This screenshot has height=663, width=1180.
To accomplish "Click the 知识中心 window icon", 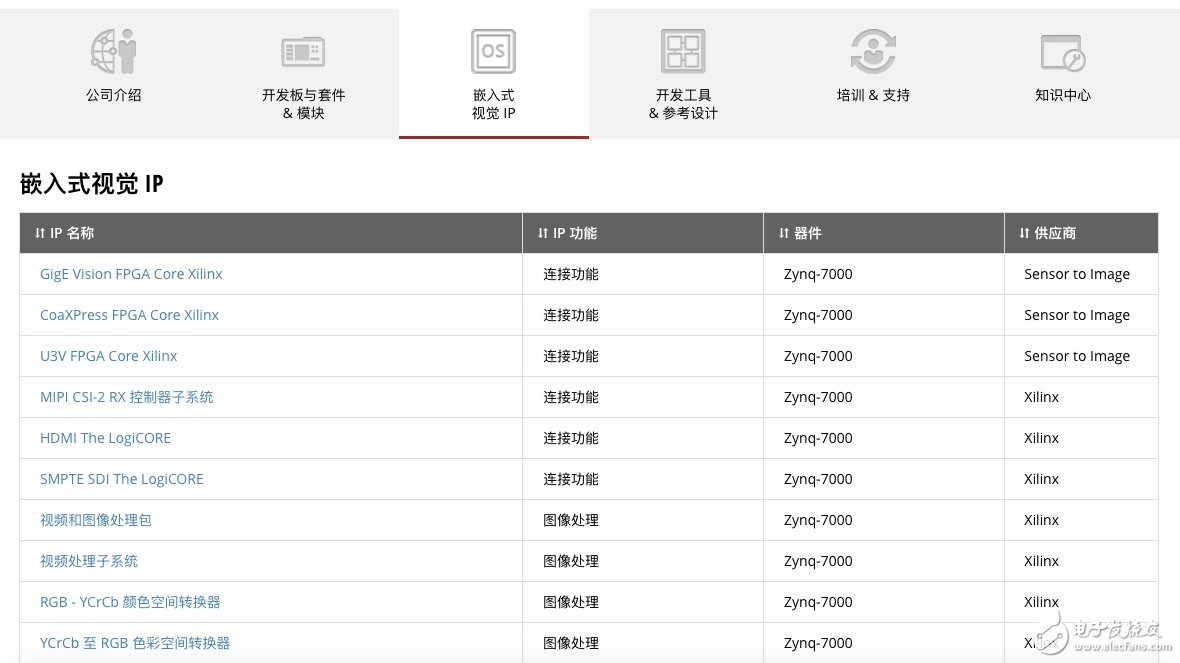I will pyautogui.click(x=1062, y=51).
